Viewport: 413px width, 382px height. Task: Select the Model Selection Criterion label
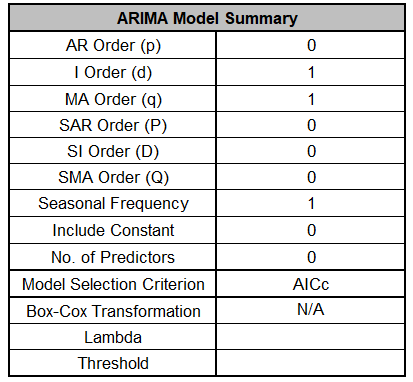point(113,284)
